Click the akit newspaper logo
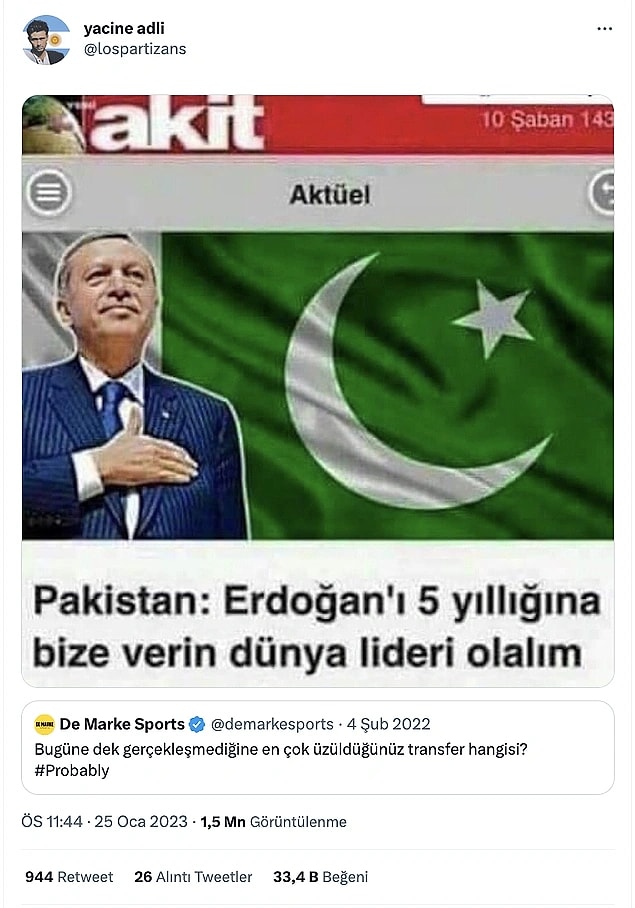Viewport: 635px width, 908px height. click(178, 124)
